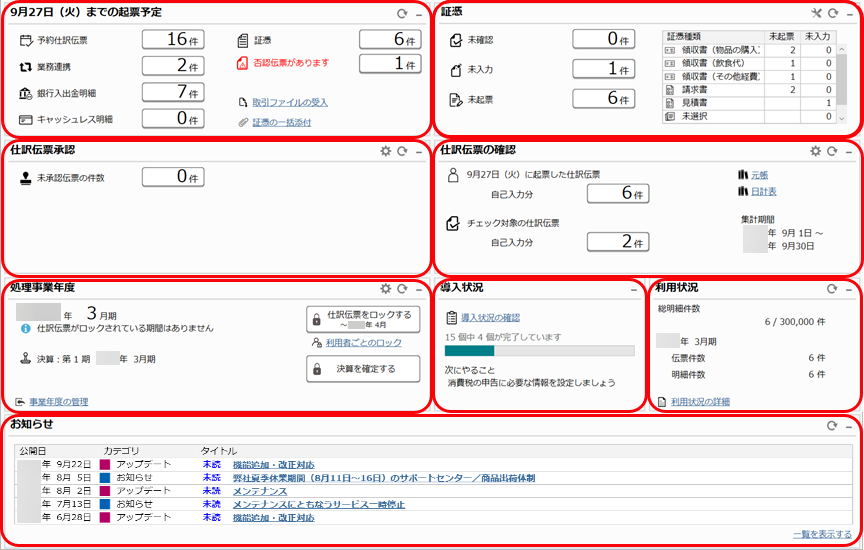Screen dimensions: 864x550
Task: Open the 9月22日 機能追加・改正対応 notice
Action: (273, 465)
